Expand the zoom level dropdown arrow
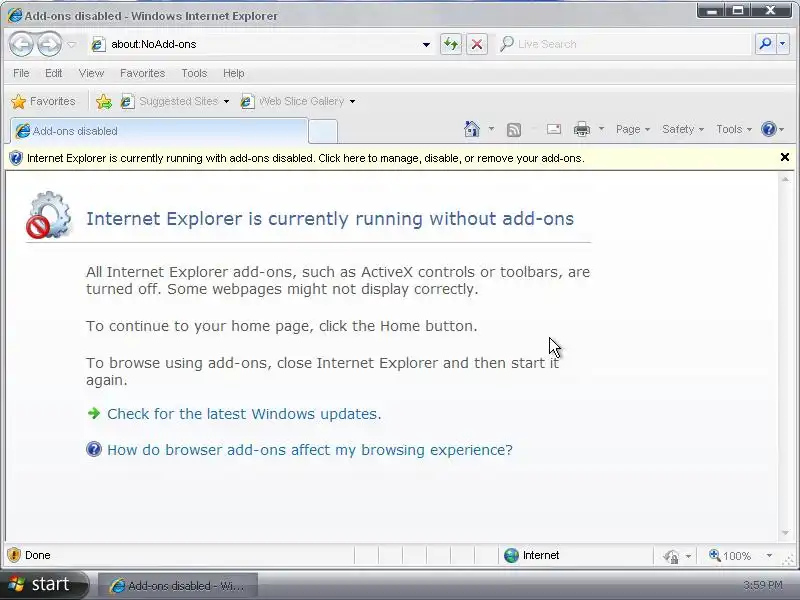Image resolution: width=800 pixels, height=600 pixels. [x=769, y=556]
